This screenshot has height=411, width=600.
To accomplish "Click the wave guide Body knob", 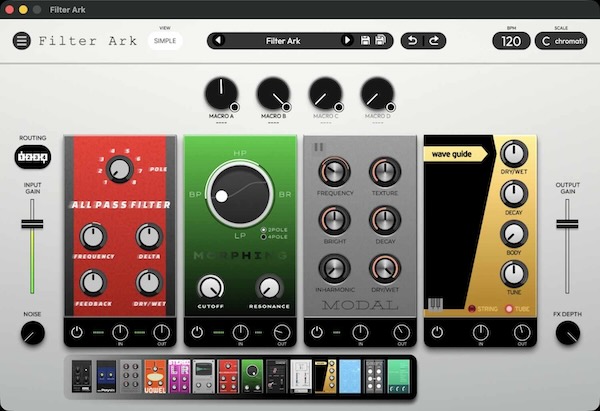I will pyautogui.click(x=514, y=234).
